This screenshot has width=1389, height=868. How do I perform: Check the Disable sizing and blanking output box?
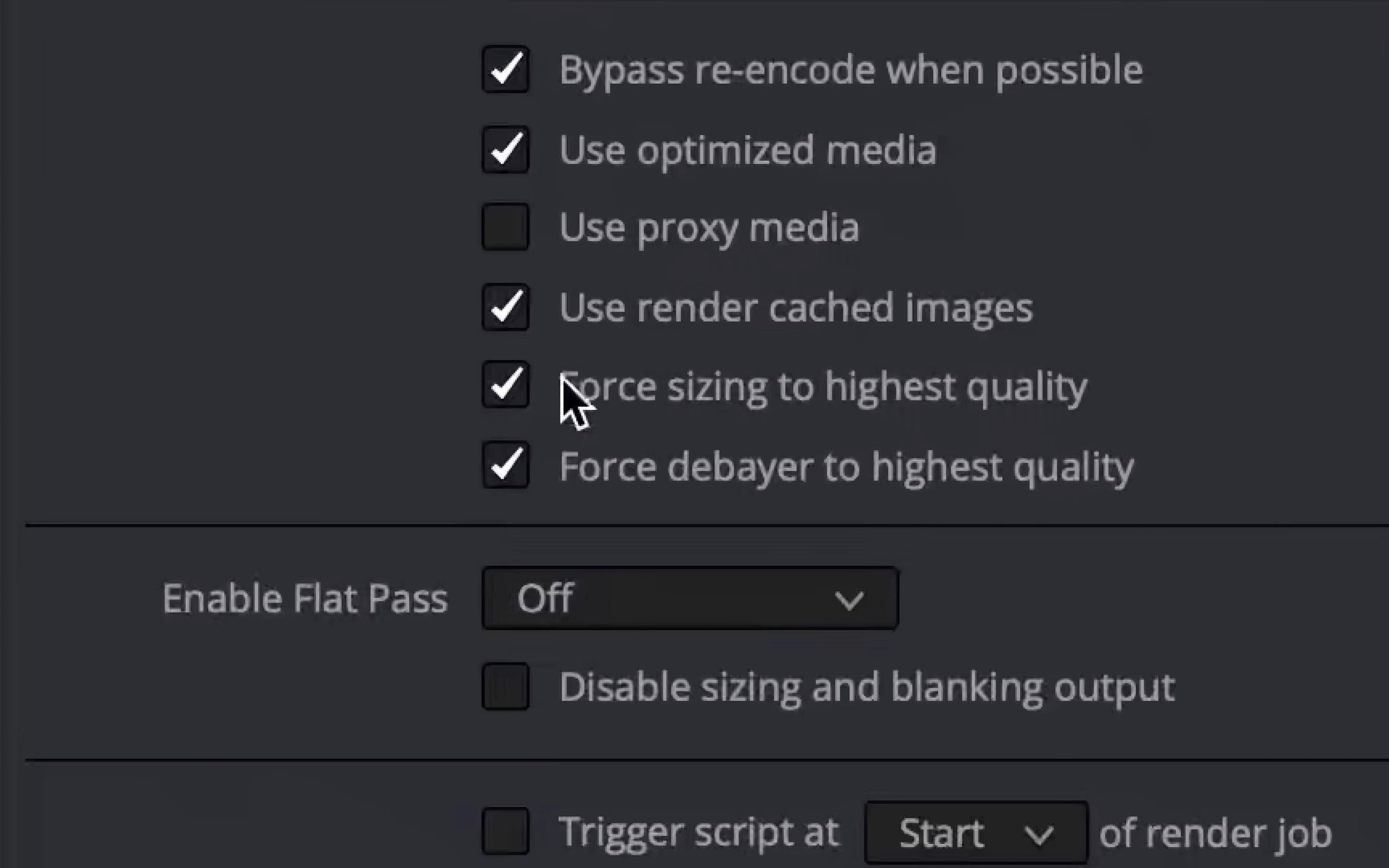pos(505,687)
